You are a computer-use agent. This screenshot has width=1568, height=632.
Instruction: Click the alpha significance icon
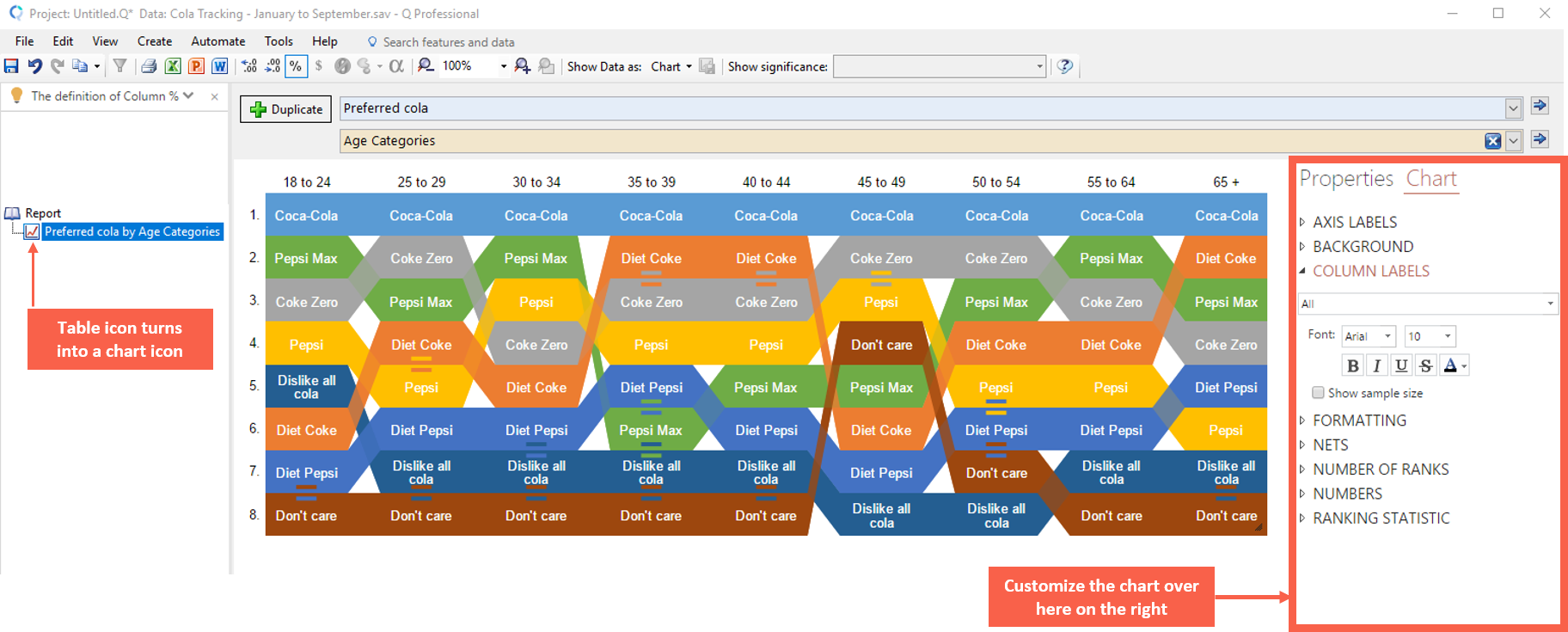pyautogui.click(x=396, y=66)
